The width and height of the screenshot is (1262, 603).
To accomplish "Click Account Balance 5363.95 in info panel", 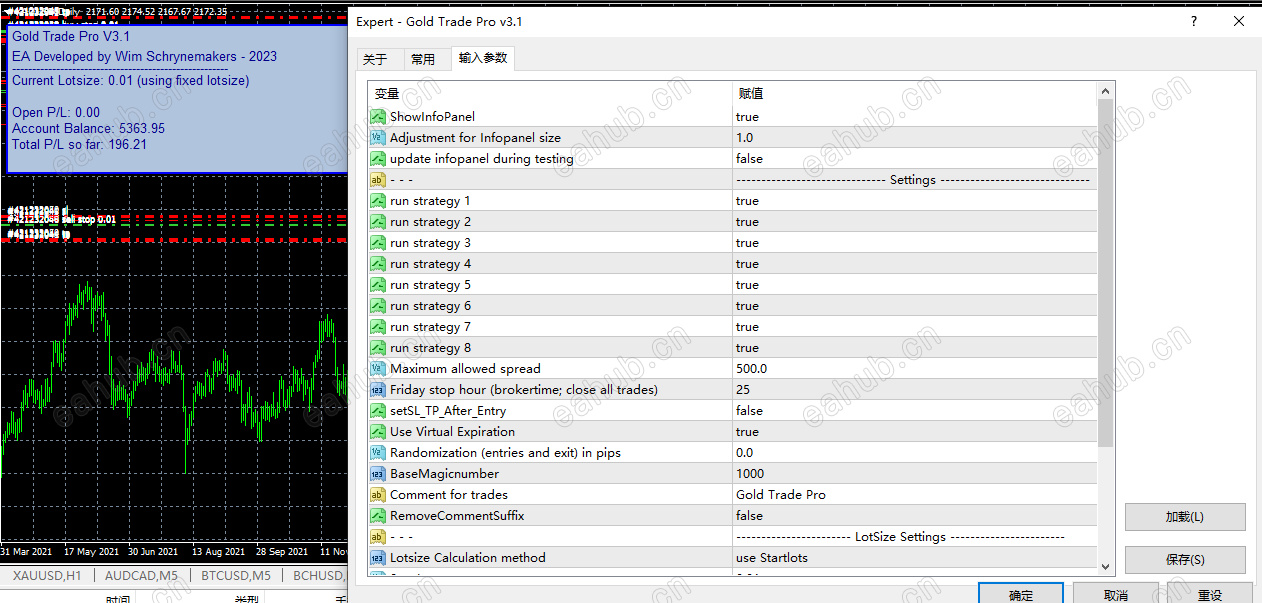I will 88,129.
